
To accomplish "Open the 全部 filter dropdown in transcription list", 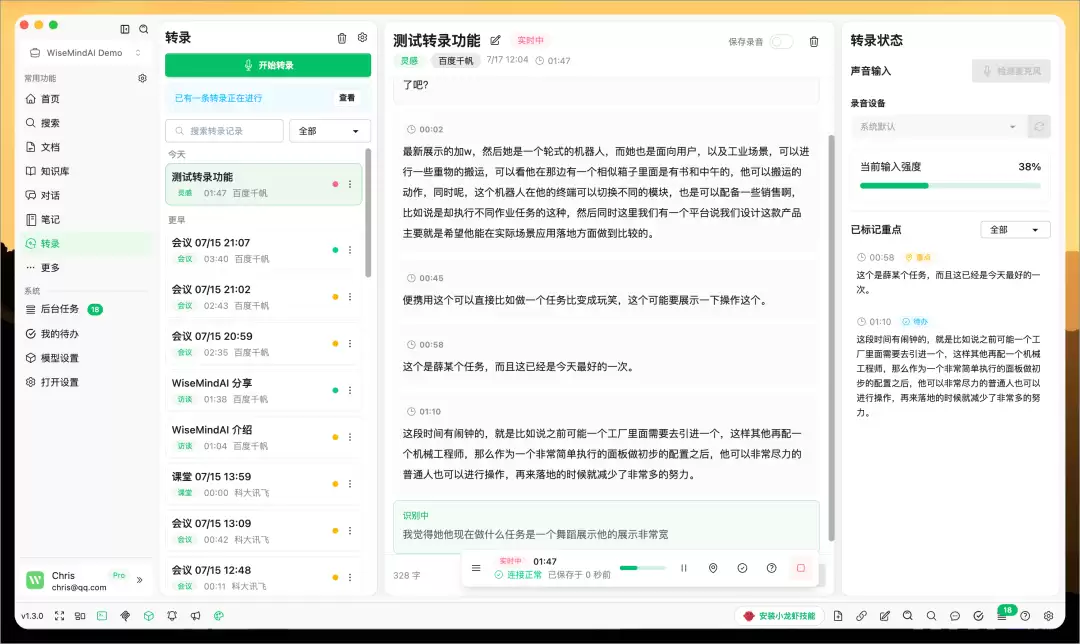I will point(329,131).
